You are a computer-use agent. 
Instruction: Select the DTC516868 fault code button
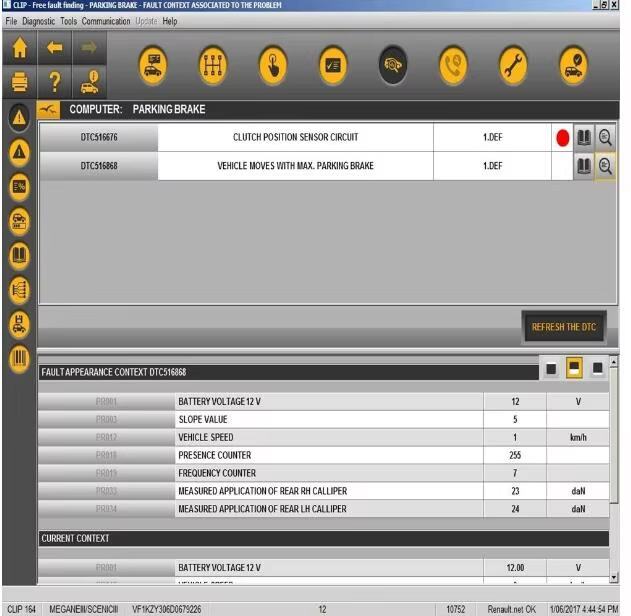(99, 166)
